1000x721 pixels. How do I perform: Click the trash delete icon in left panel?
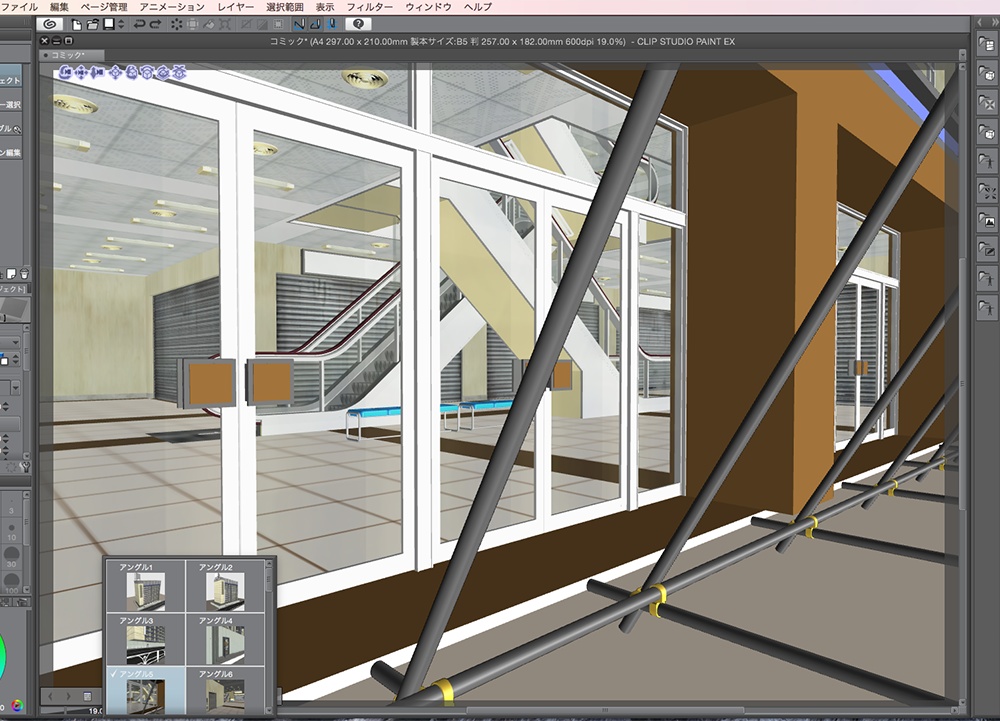click(24, 274)
